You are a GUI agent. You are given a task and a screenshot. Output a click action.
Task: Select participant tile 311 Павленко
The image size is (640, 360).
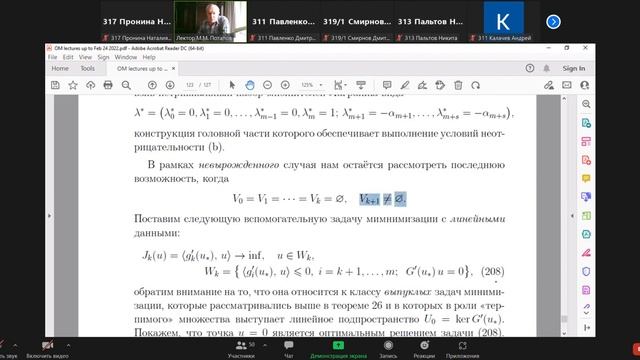point(284,21)
